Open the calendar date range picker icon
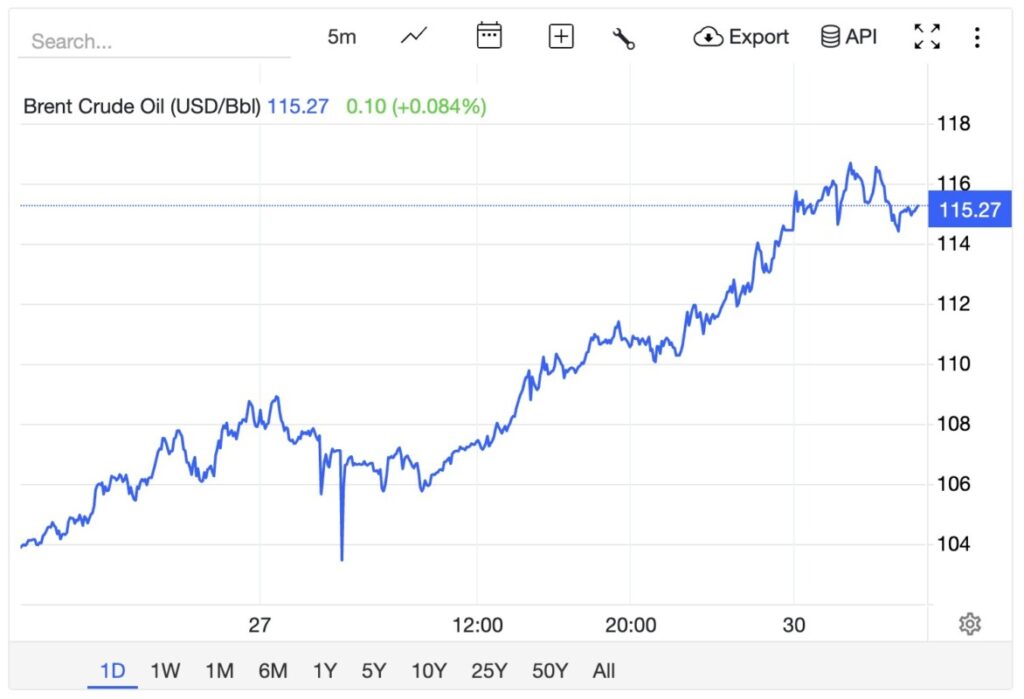 pyautogui.click(x=489, y=36)
